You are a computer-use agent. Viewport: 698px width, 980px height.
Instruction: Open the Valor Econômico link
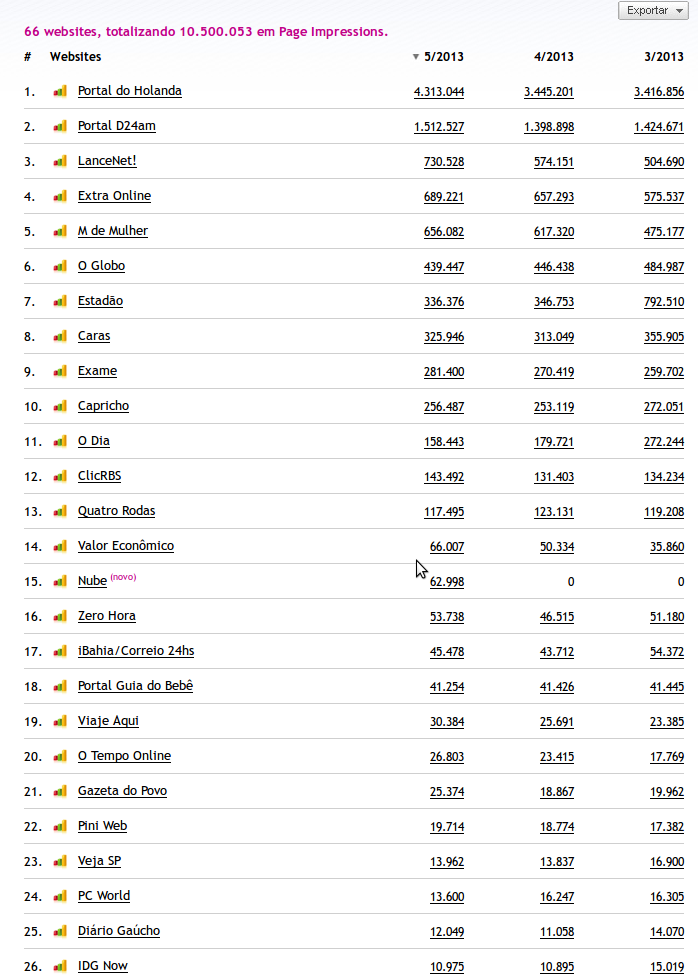(x=126, y=546)
